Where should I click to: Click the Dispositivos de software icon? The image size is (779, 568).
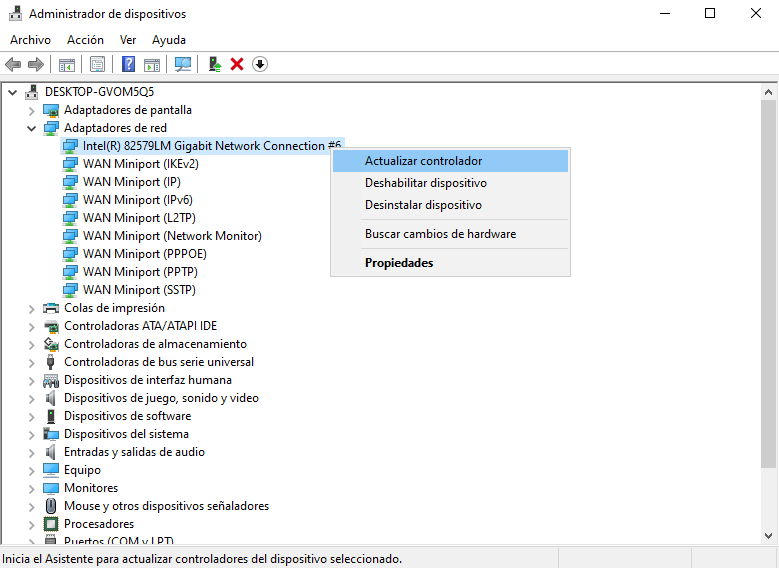[x=51, y=416]
